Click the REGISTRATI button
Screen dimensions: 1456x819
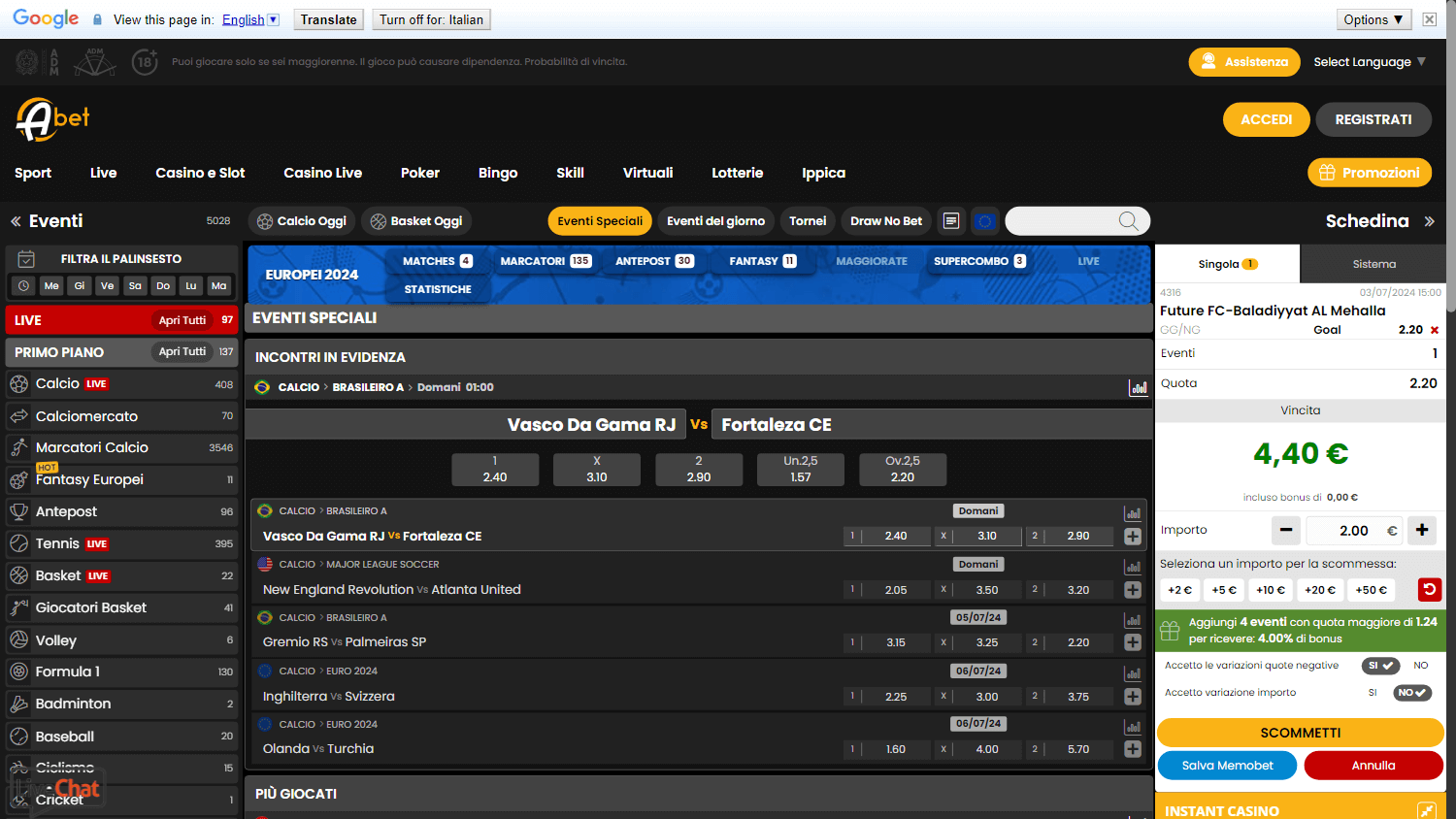[1373, 119]
